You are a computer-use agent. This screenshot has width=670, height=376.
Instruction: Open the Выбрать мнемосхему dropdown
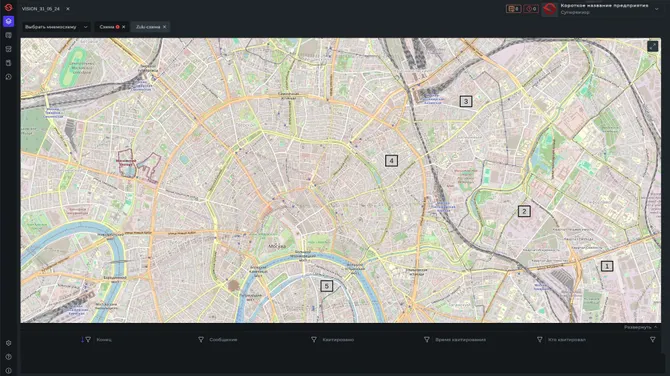(56, 27)
